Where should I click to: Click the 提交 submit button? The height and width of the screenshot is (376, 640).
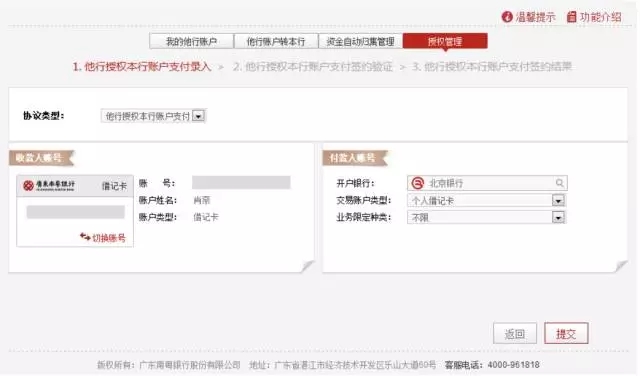coord(566,334)
